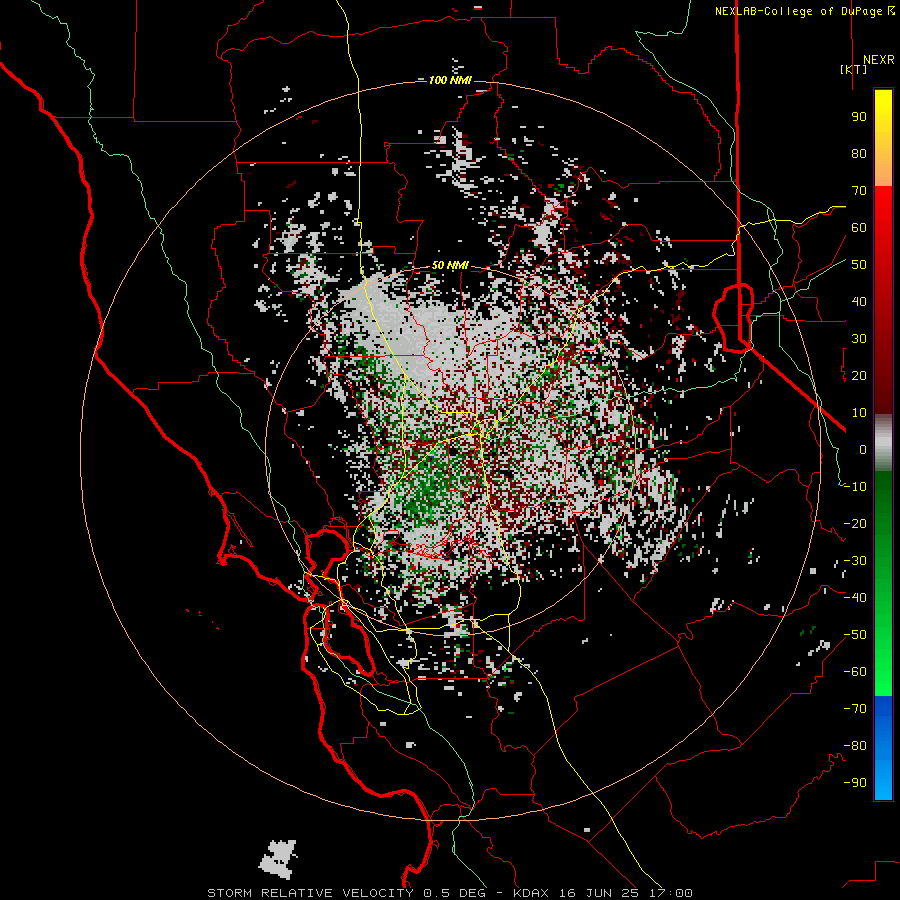Click the gray zero-velocity color bar segment

pyautogui.click(x=883, y=443)
